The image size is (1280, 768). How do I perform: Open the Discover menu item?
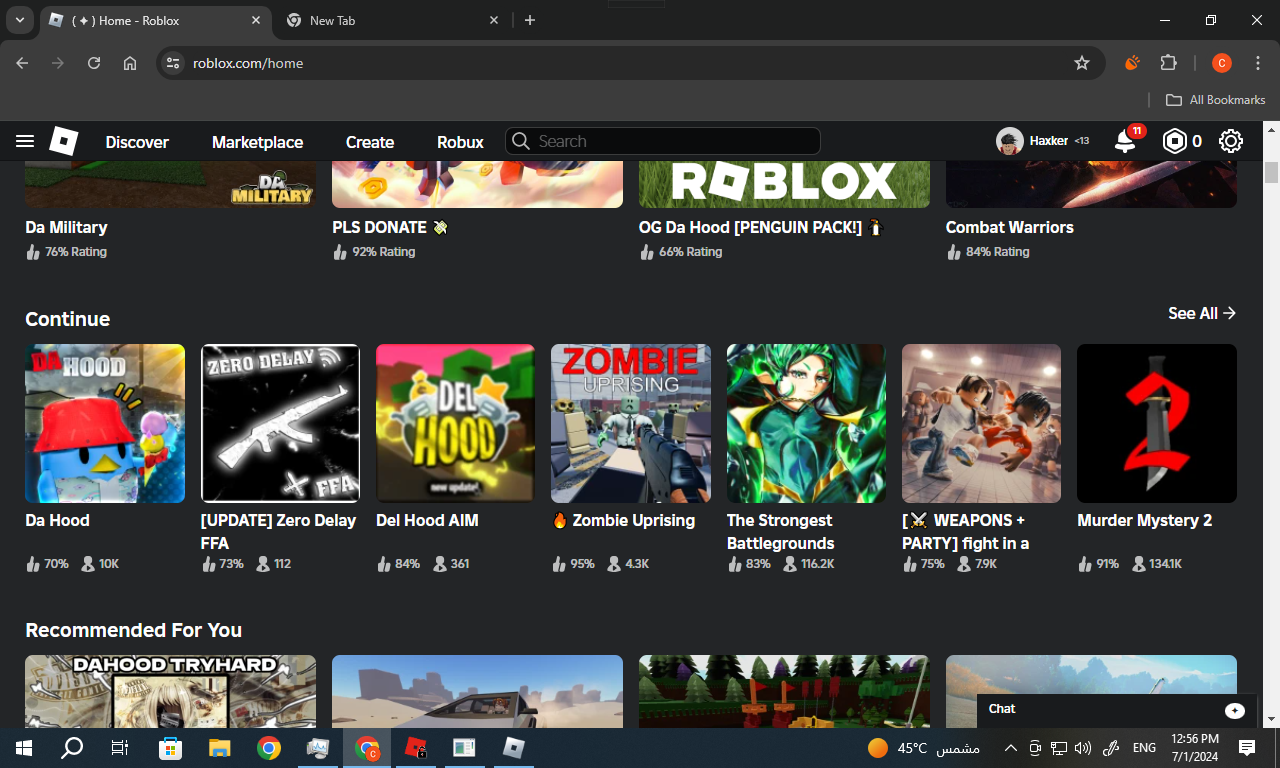point(137,142)
